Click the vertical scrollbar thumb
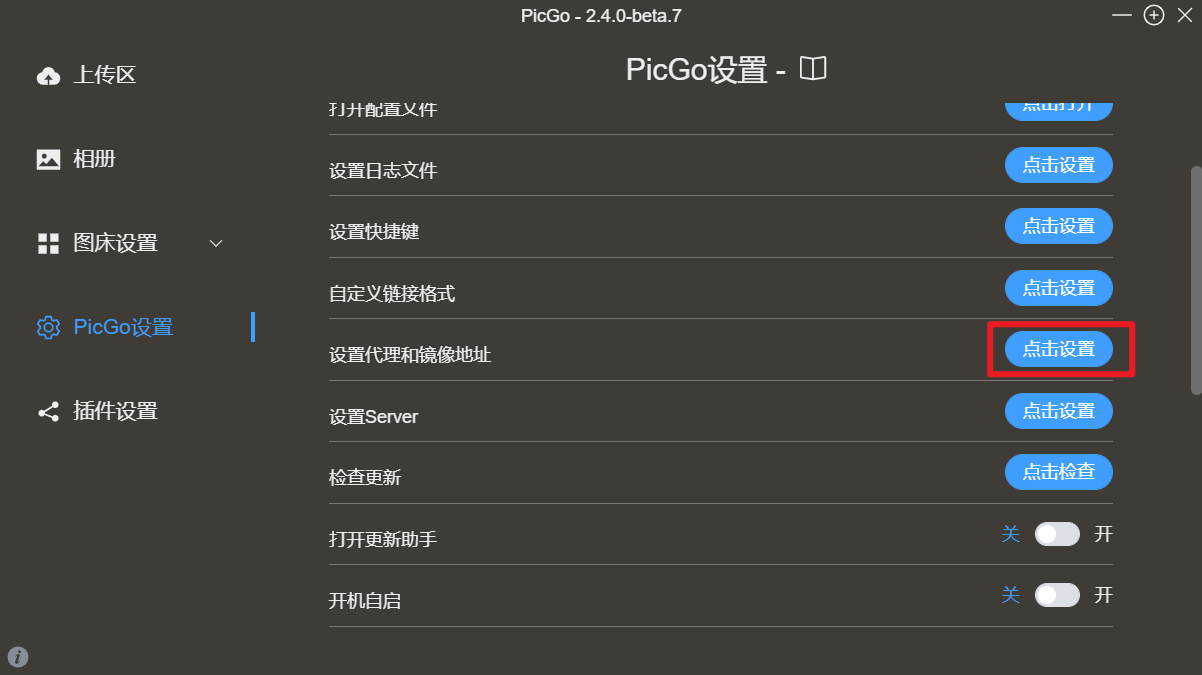Viewport: 1202px width, 675px height. pyautogui.click(x=1195, y=280)
